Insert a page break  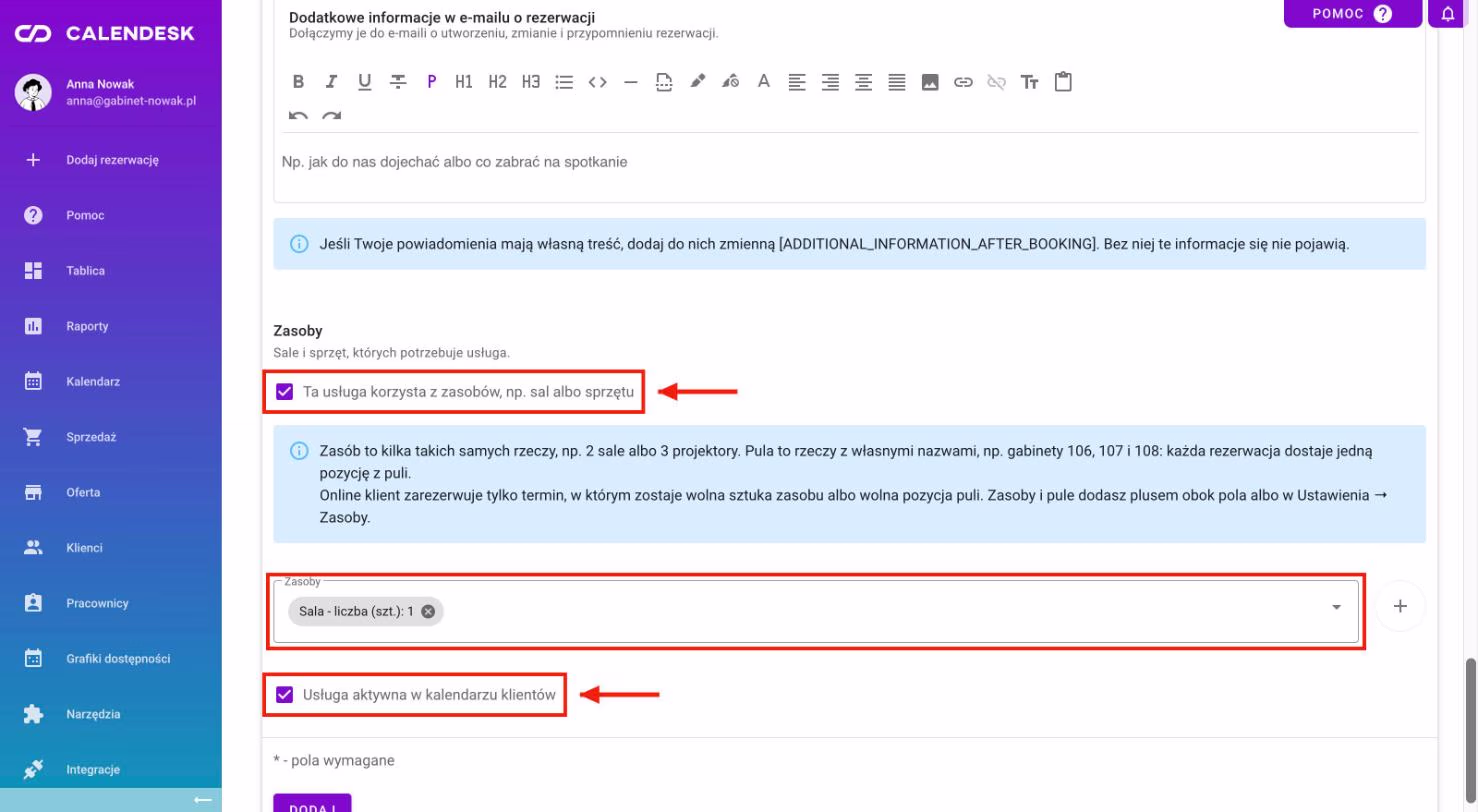(x=664, y=82)
